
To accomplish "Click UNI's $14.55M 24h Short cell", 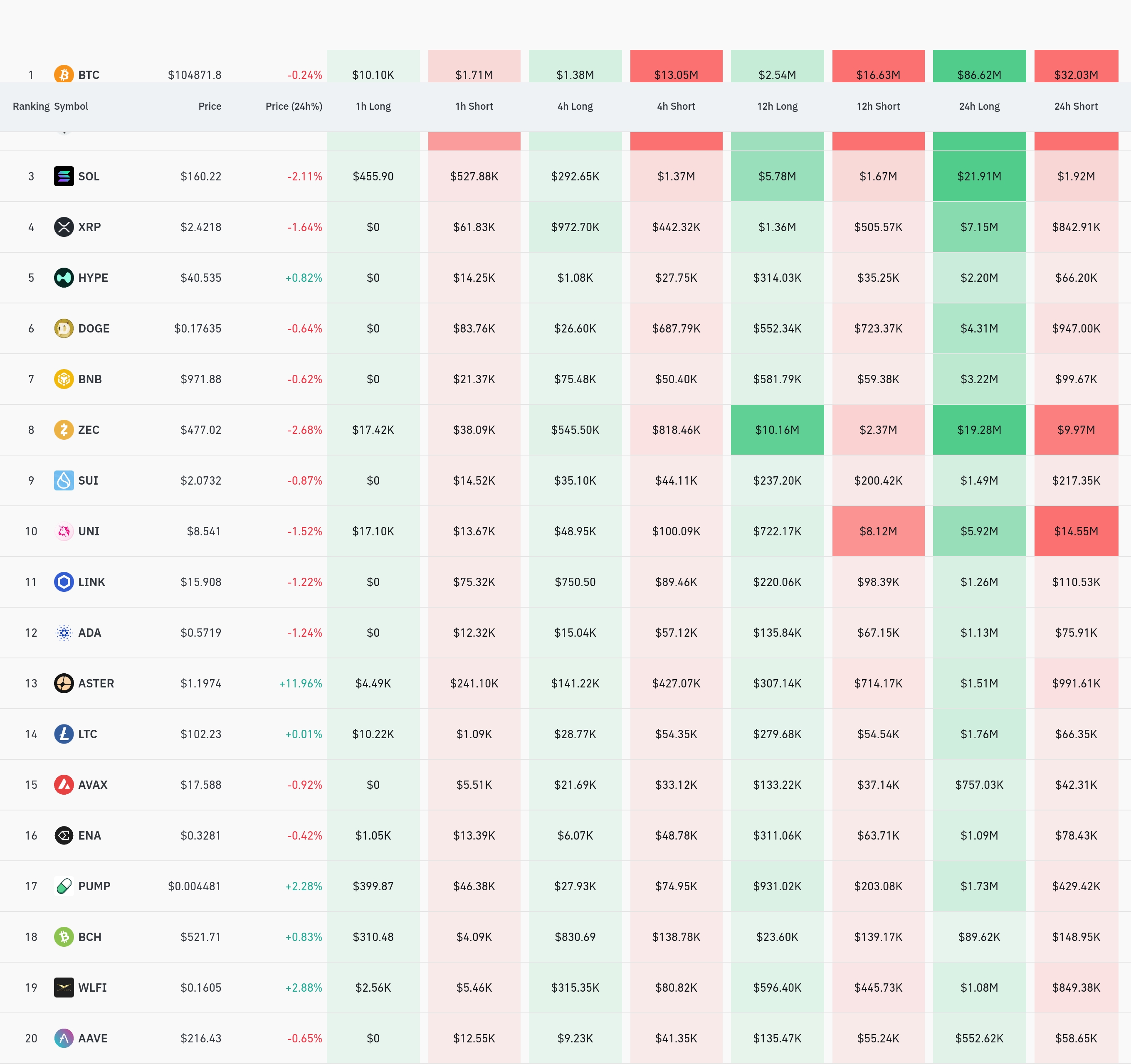I will (x=1076, y=531).
